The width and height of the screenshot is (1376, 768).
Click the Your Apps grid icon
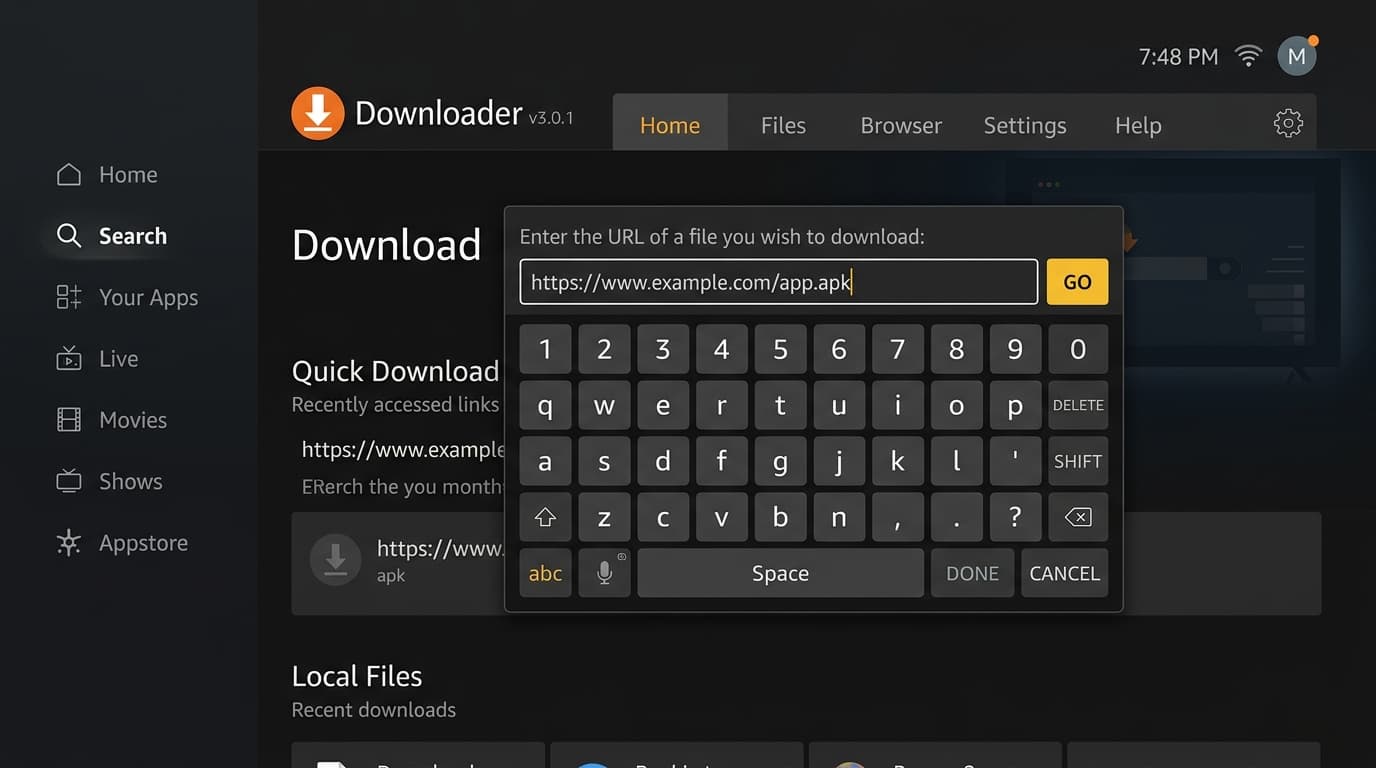tap(69, 297)
